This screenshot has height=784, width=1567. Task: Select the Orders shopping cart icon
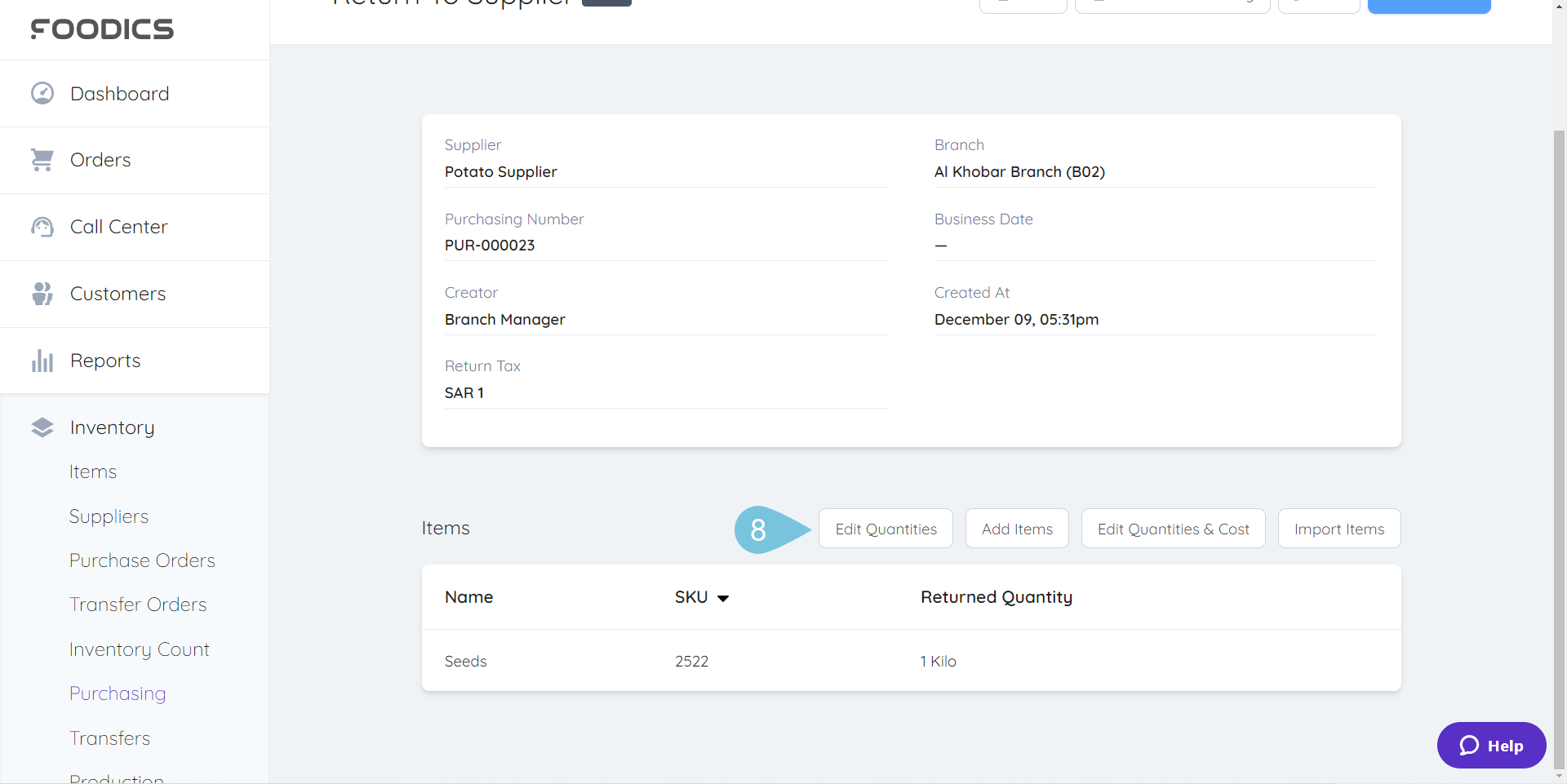tap(42, 159)
